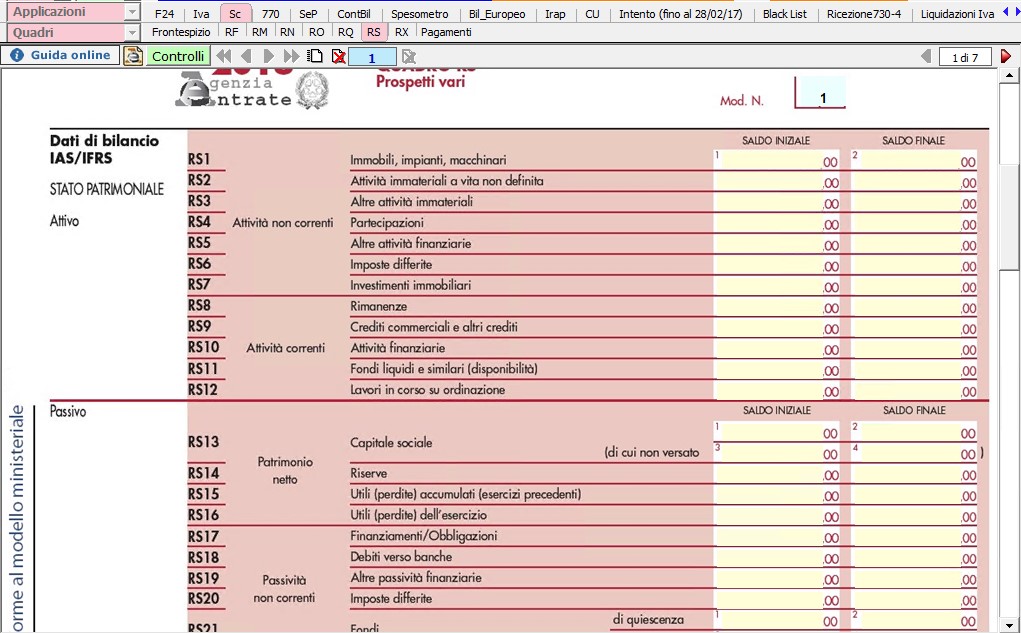
Task: Go to previous page arrow beside '1 di 7'
Action: point(926,57)
